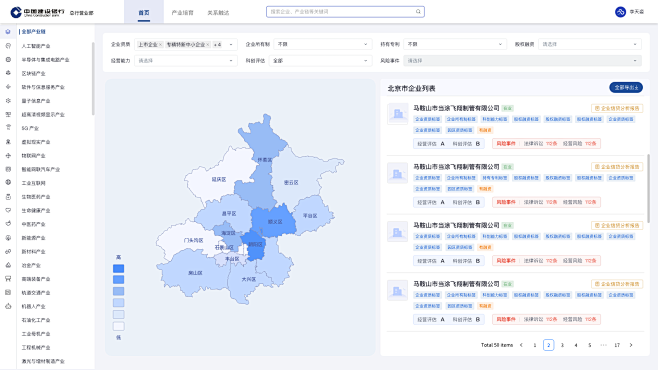Open the 风险事件 dropdown
Image resolution: width=658 pixels, height=370 pixels.
(x=522, y=60)
